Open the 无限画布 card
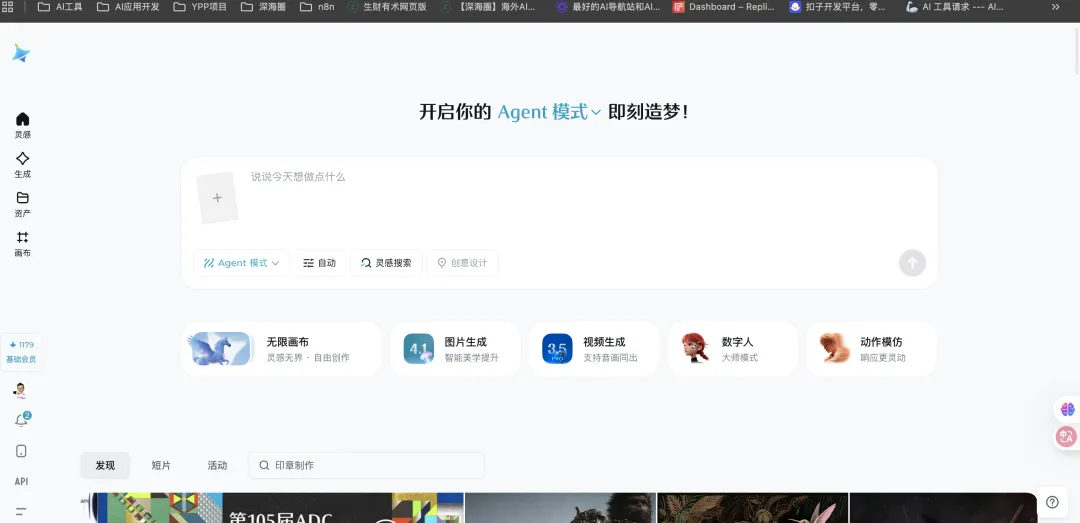This screenshot has height=523, width=1080. coord(282,349)
